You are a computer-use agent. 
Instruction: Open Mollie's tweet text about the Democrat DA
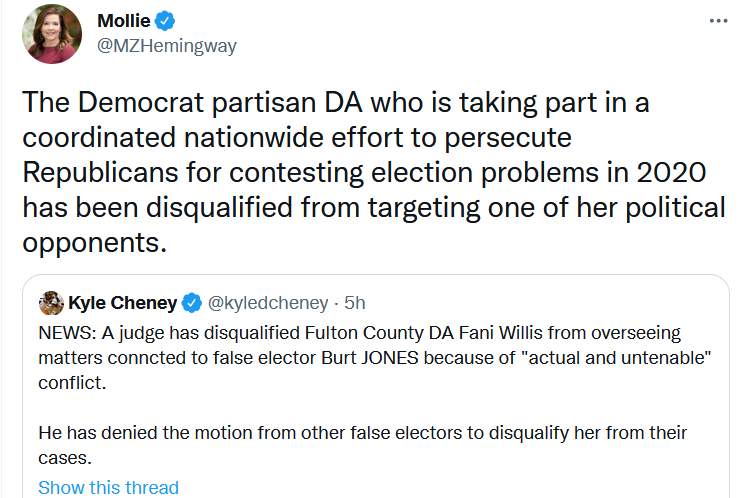(x=373, y=172)
